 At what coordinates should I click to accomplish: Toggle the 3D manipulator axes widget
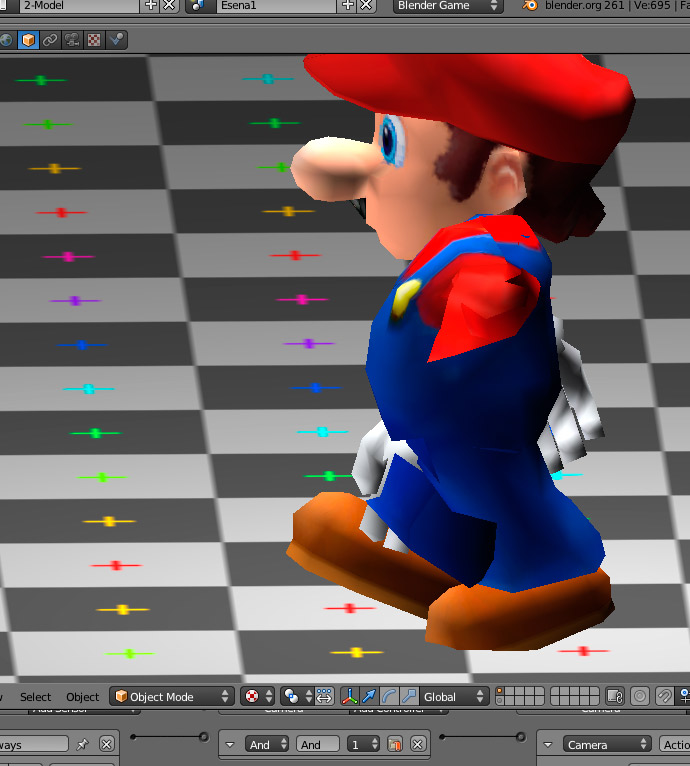350,696
